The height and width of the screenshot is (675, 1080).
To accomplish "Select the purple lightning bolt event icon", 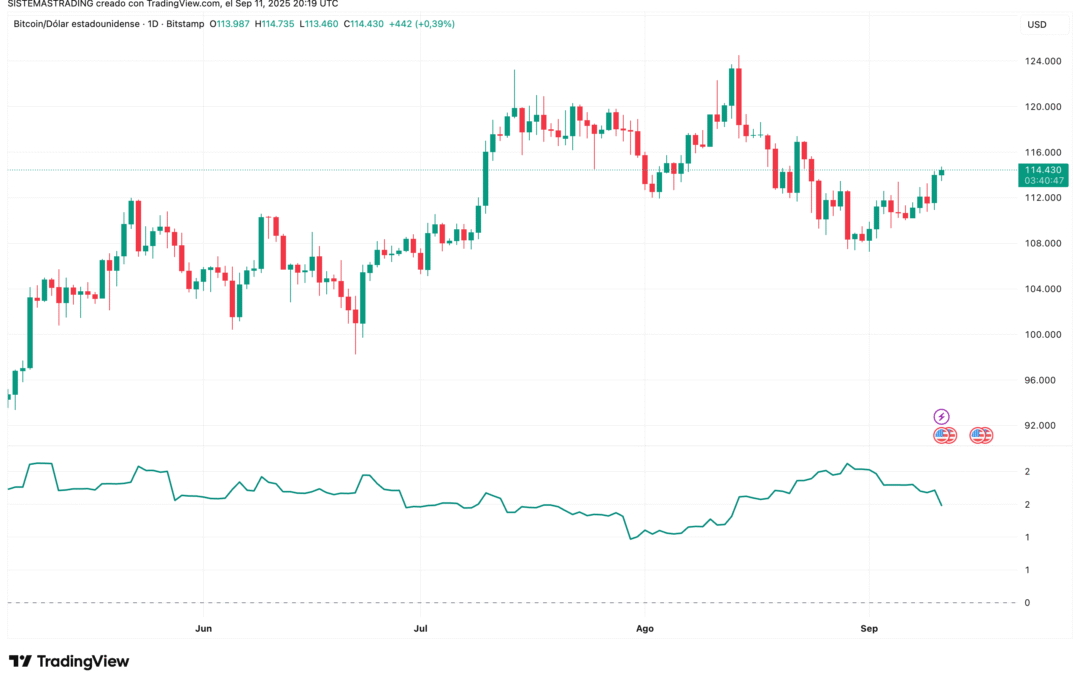I will [941, 415].
